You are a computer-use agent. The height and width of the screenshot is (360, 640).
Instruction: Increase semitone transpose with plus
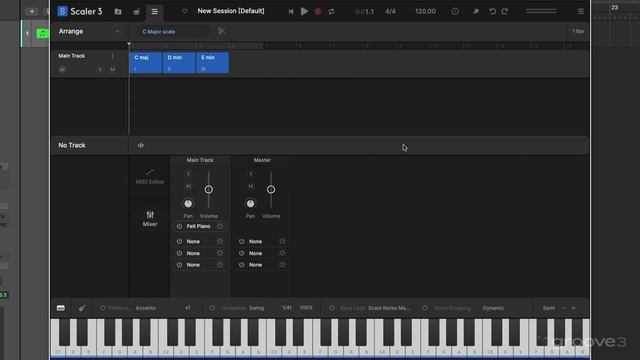pyautogui.click(x=573, y=308)
